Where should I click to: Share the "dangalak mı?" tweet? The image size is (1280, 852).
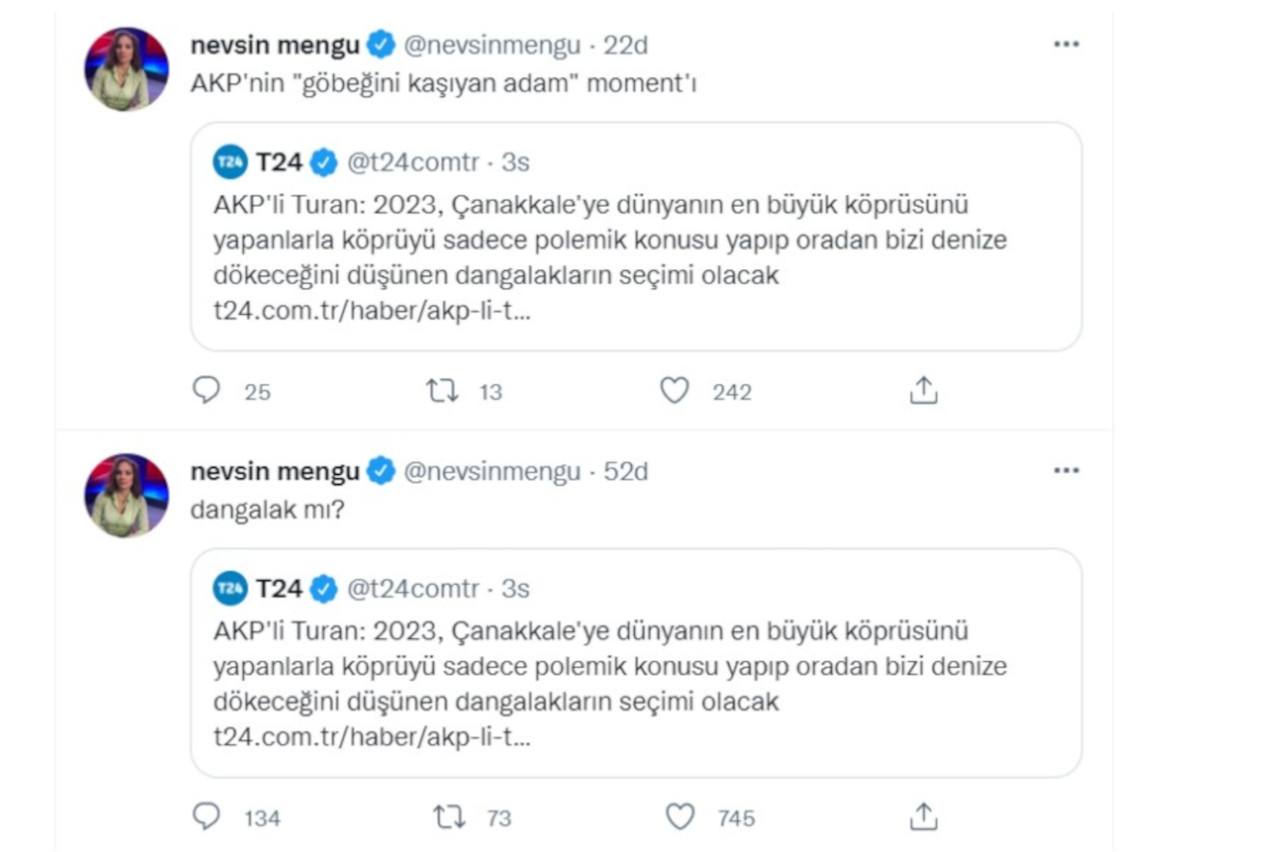pyautogui.click(x=923, y=817)
